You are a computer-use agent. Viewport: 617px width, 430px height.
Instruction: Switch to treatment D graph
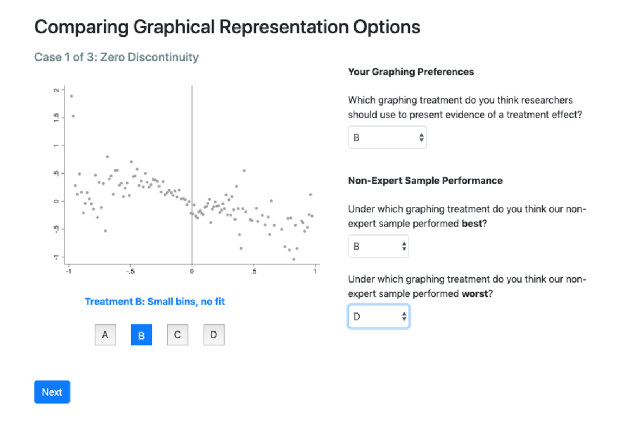point(214,335)
